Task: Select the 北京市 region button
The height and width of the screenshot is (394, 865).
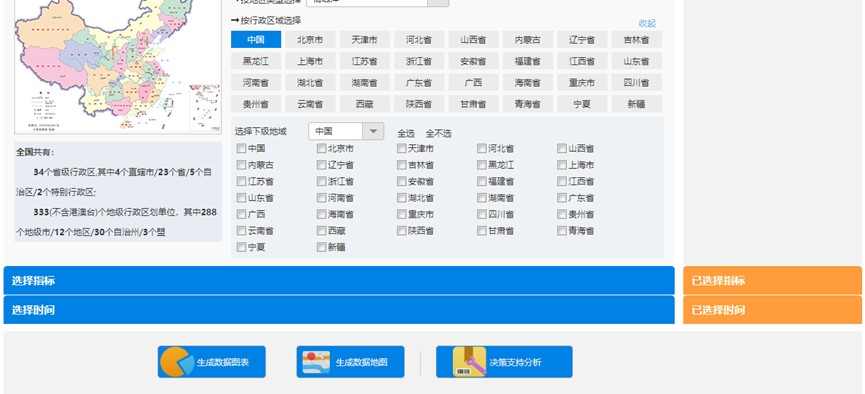Action: tap(310, 40)
